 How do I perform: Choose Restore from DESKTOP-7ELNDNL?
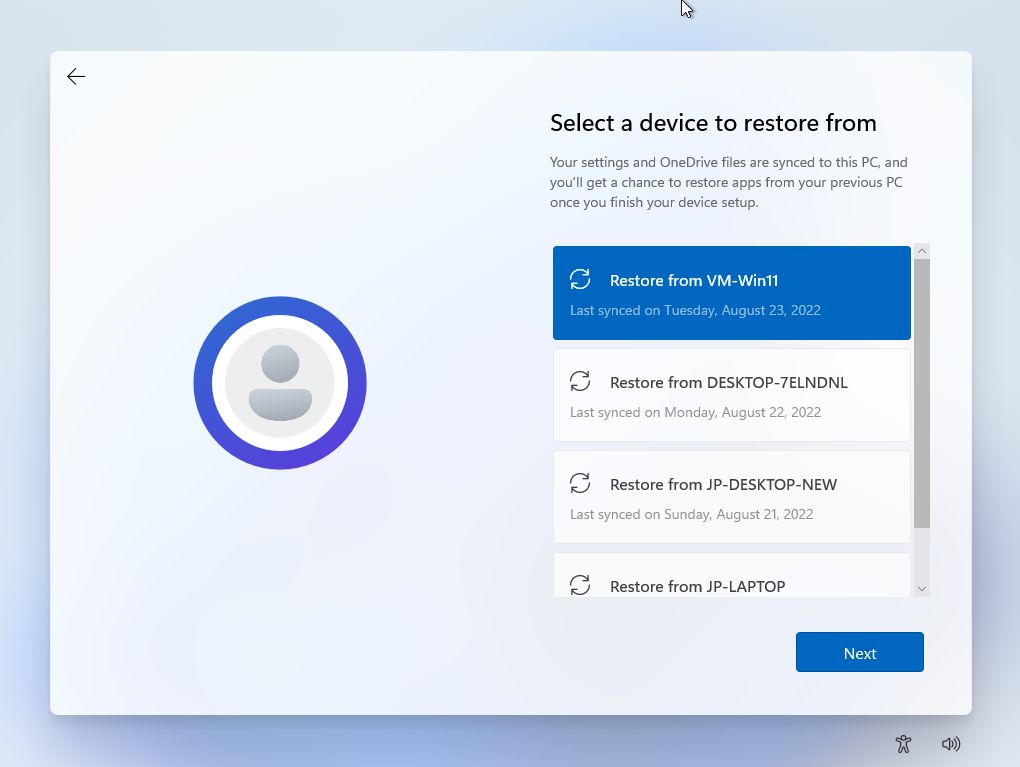pos(731,395)
